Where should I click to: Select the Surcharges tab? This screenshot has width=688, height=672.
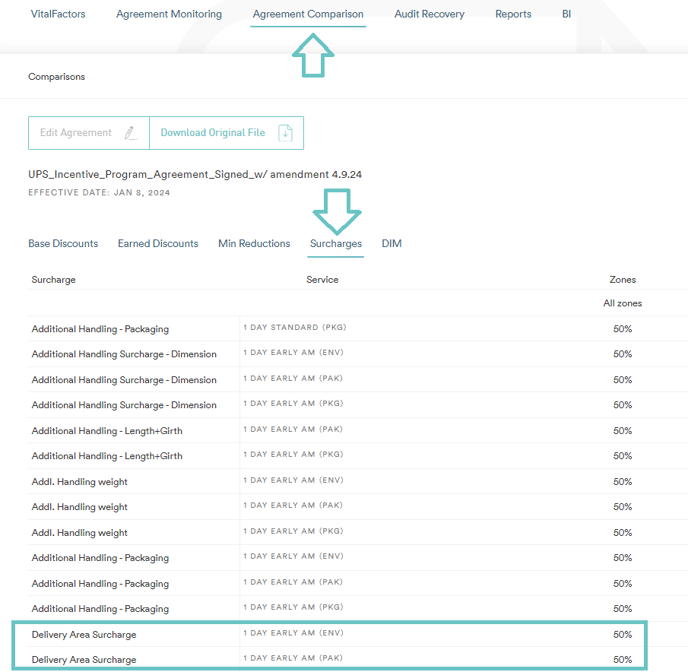pyautogui.click(x=336, y=244)
